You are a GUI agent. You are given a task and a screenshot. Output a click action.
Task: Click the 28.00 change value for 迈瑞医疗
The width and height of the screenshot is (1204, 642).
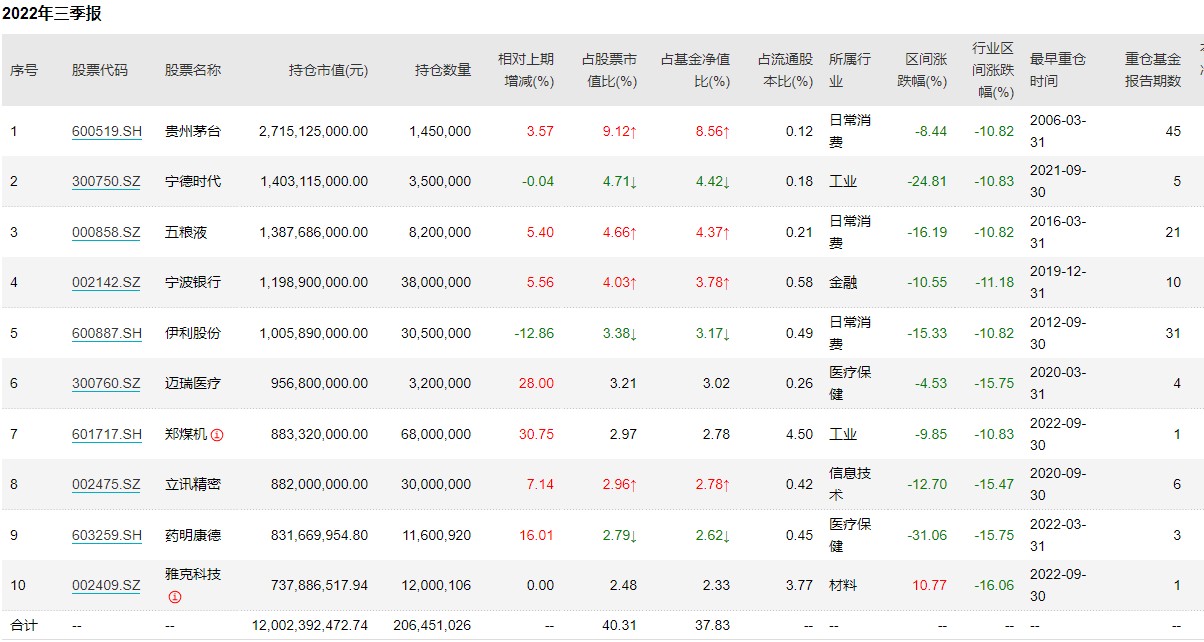tap(537, 384)
